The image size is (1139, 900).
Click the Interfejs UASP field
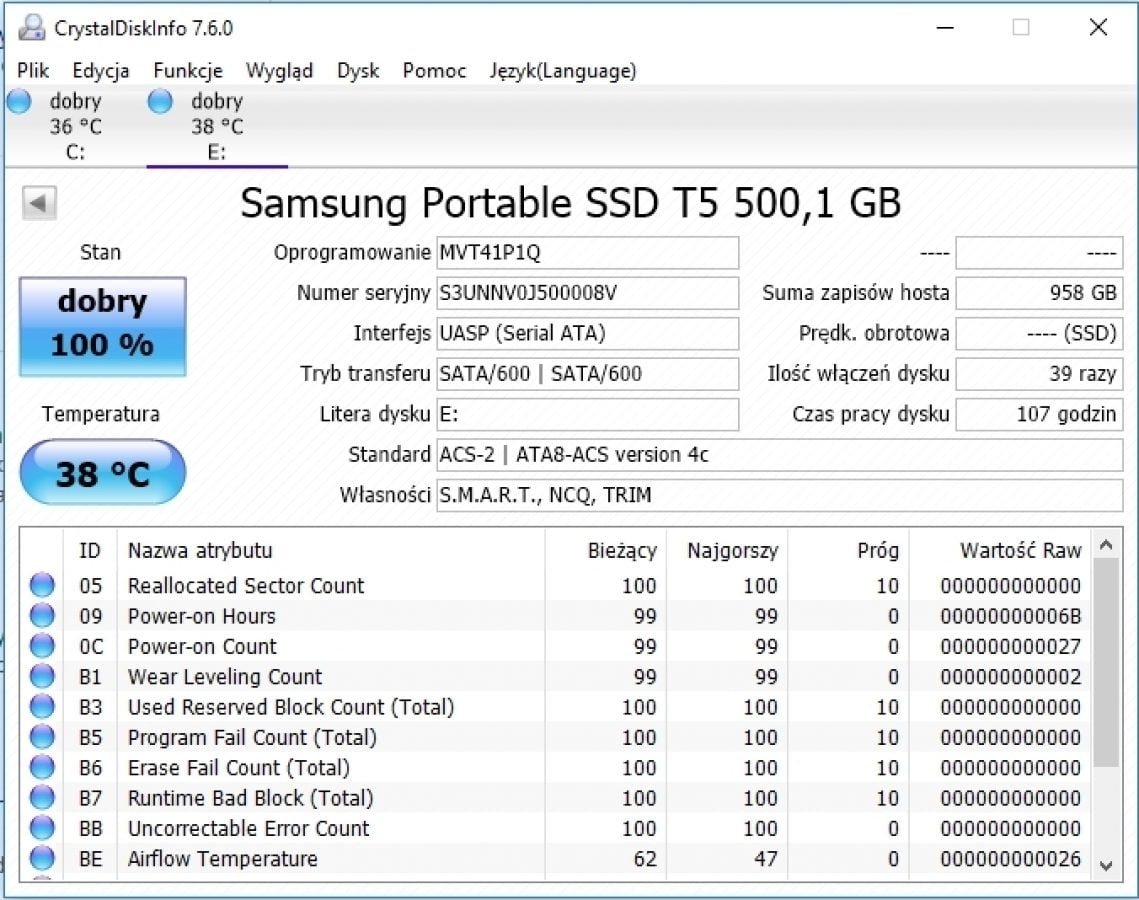(588, 333)
